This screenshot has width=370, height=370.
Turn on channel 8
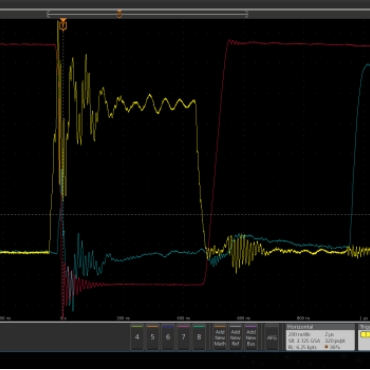pos(199,337)
